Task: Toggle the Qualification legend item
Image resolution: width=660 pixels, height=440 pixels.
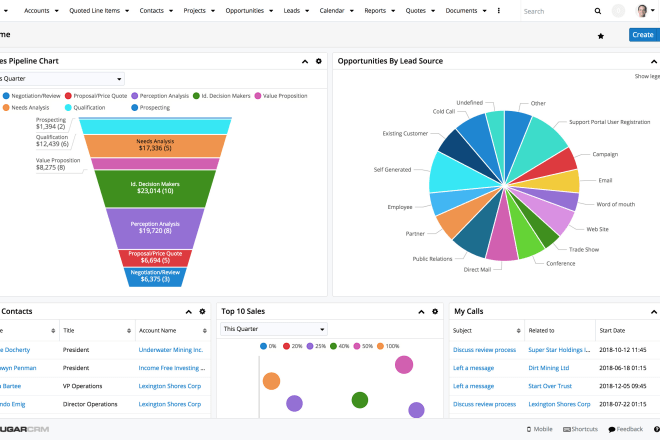Action: point(85,108)
